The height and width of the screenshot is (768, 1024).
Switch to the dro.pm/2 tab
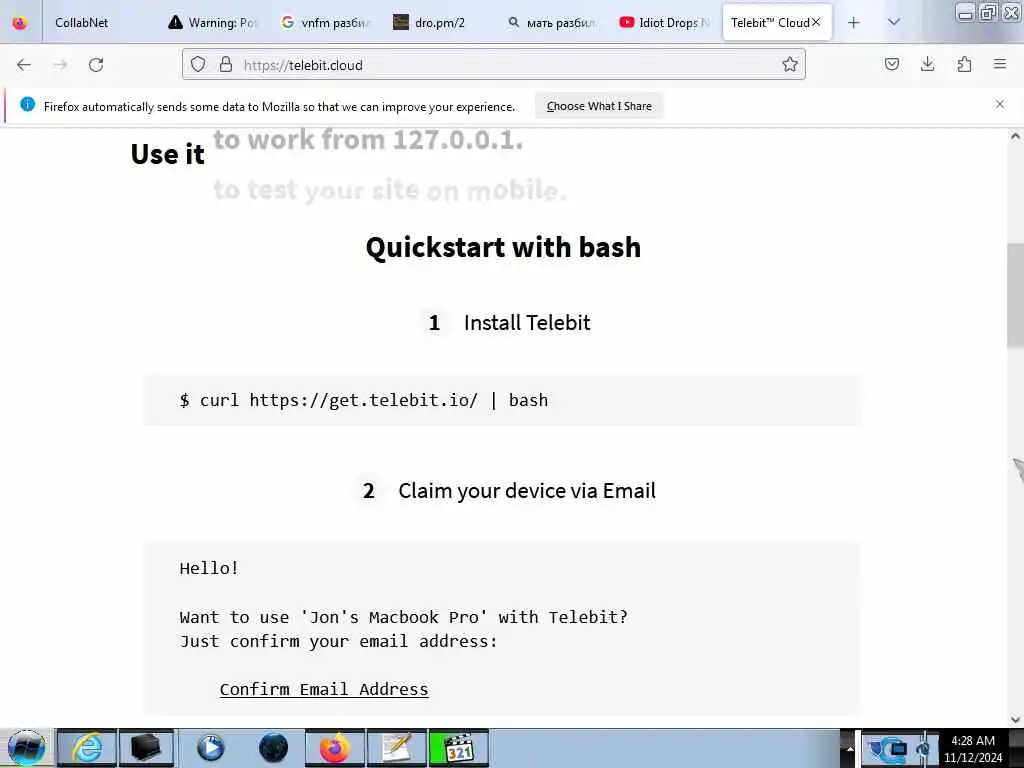(x=440, y=23)
